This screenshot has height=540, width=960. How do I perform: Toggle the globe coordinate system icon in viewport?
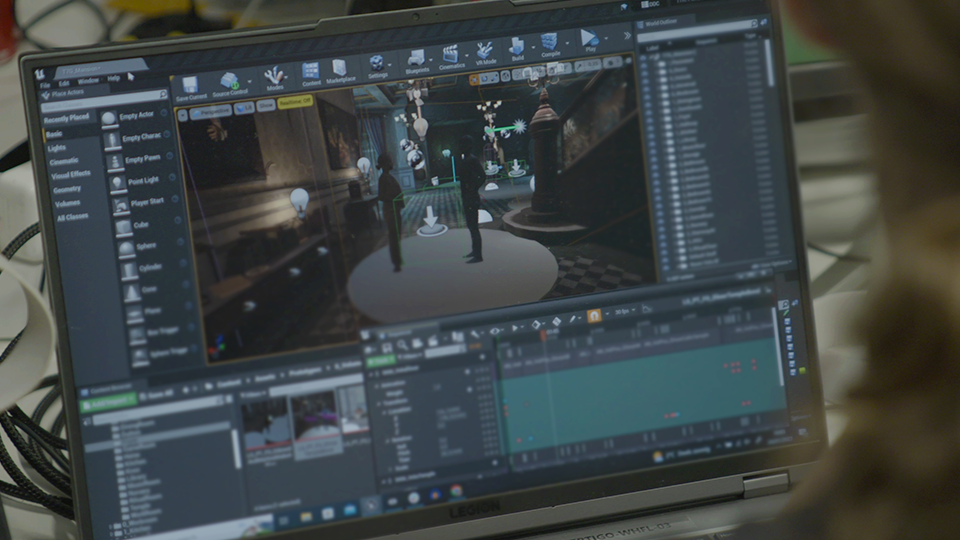point(506,76)
